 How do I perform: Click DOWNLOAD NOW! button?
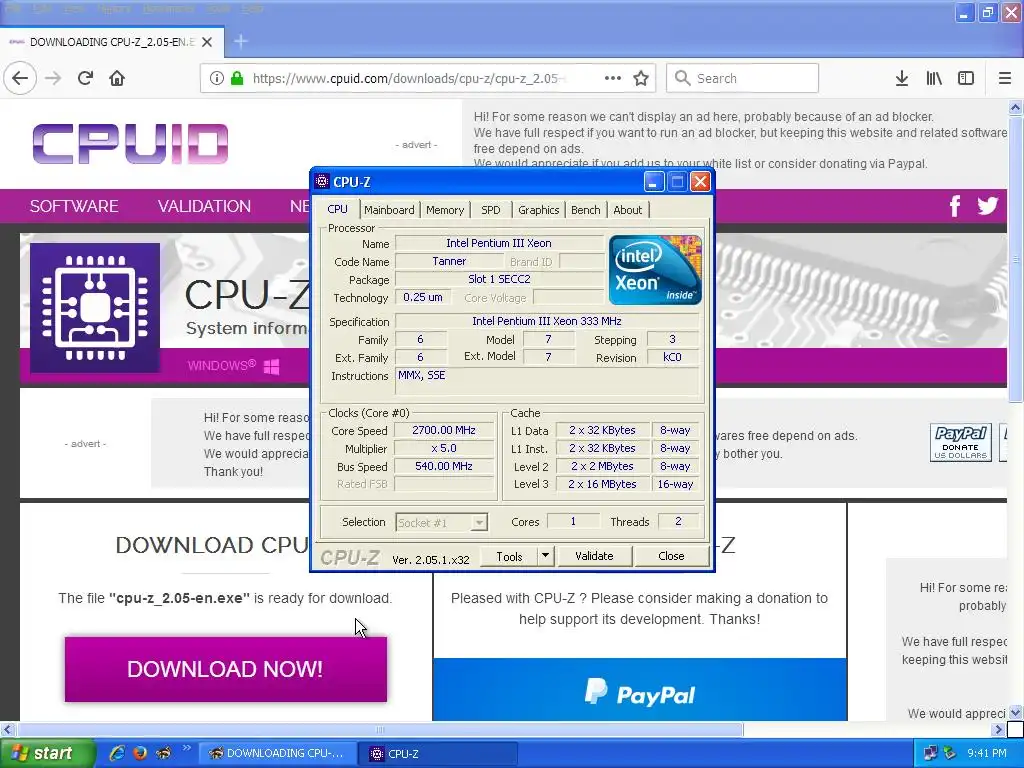pyautogui.click(x=226, y=669)
